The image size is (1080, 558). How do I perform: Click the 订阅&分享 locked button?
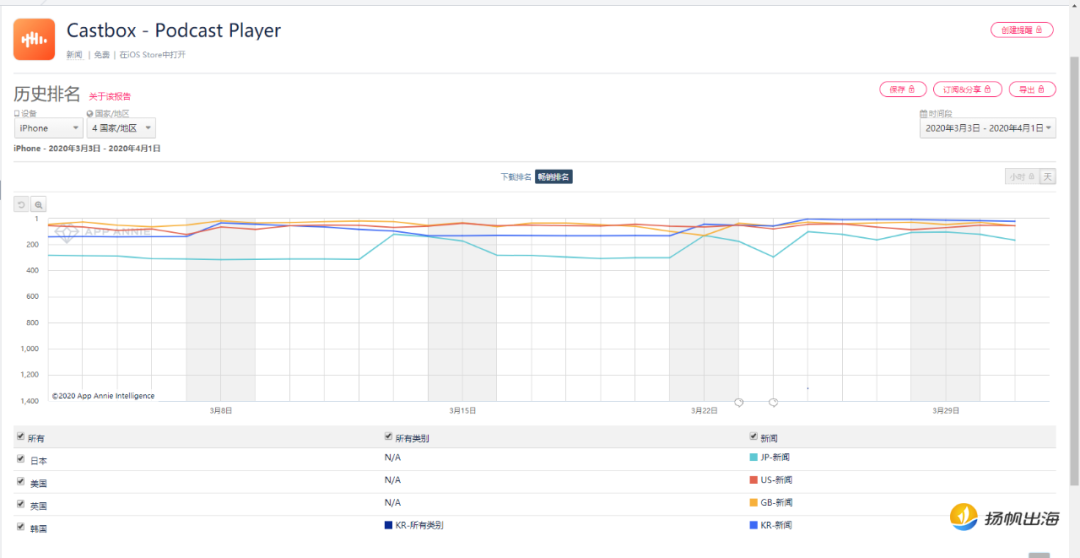coord(967,89)
